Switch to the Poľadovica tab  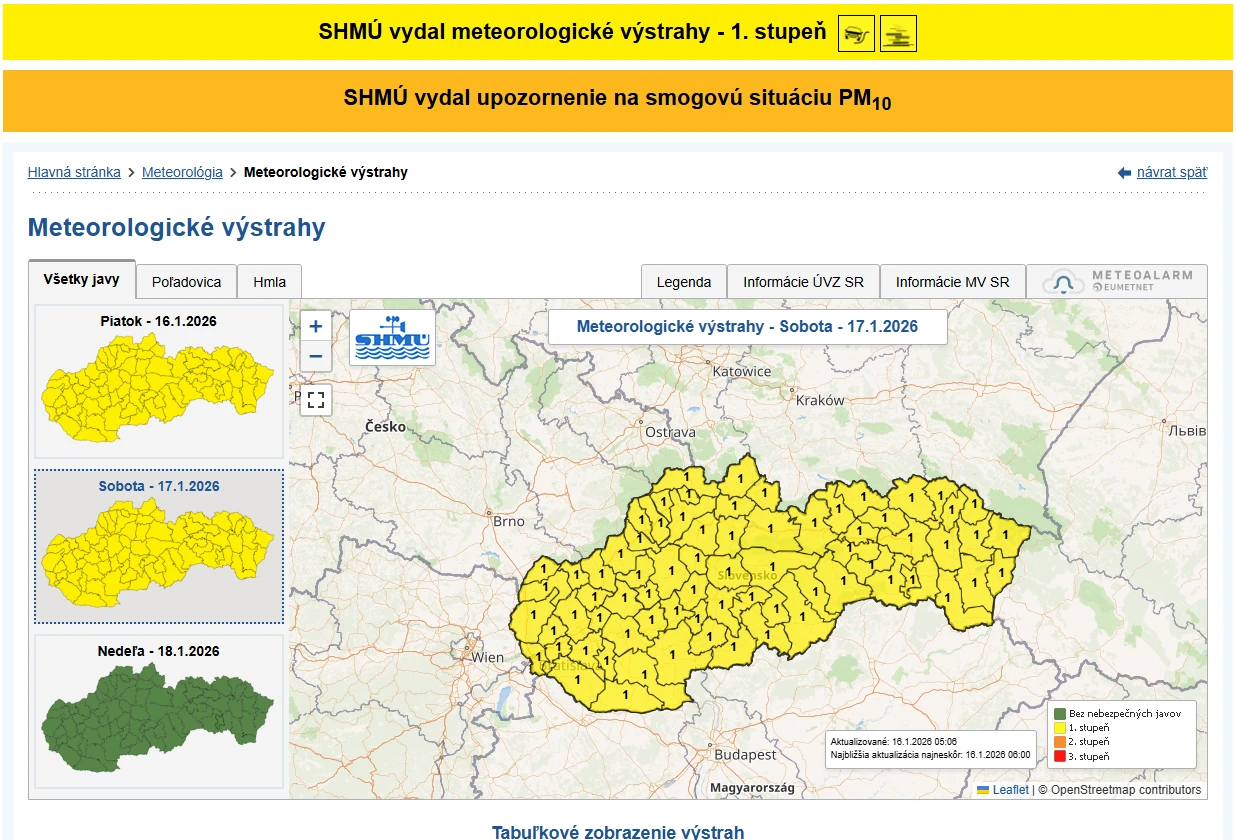pyautogui.click(x=186, y=282)
